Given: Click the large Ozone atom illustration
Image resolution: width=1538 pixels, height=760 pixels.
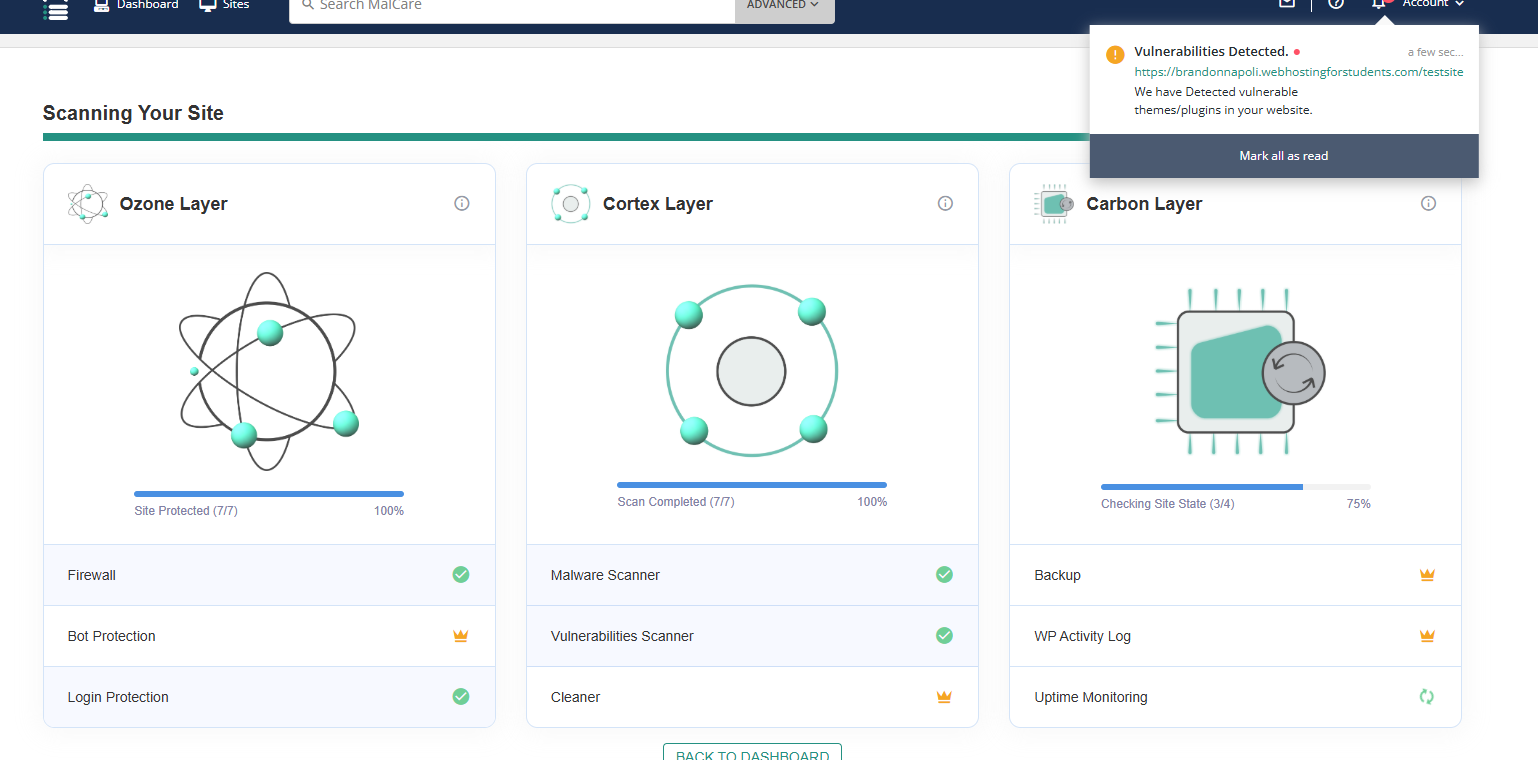Looking at the screenshot, I should [x=268, y=371].
